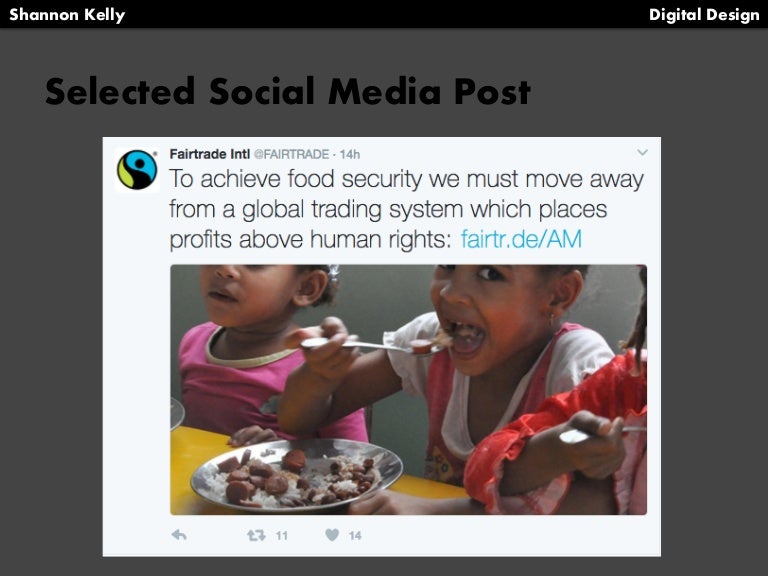
Task: Click the 14h timestamp of the tweet
Action: (350, 154)
